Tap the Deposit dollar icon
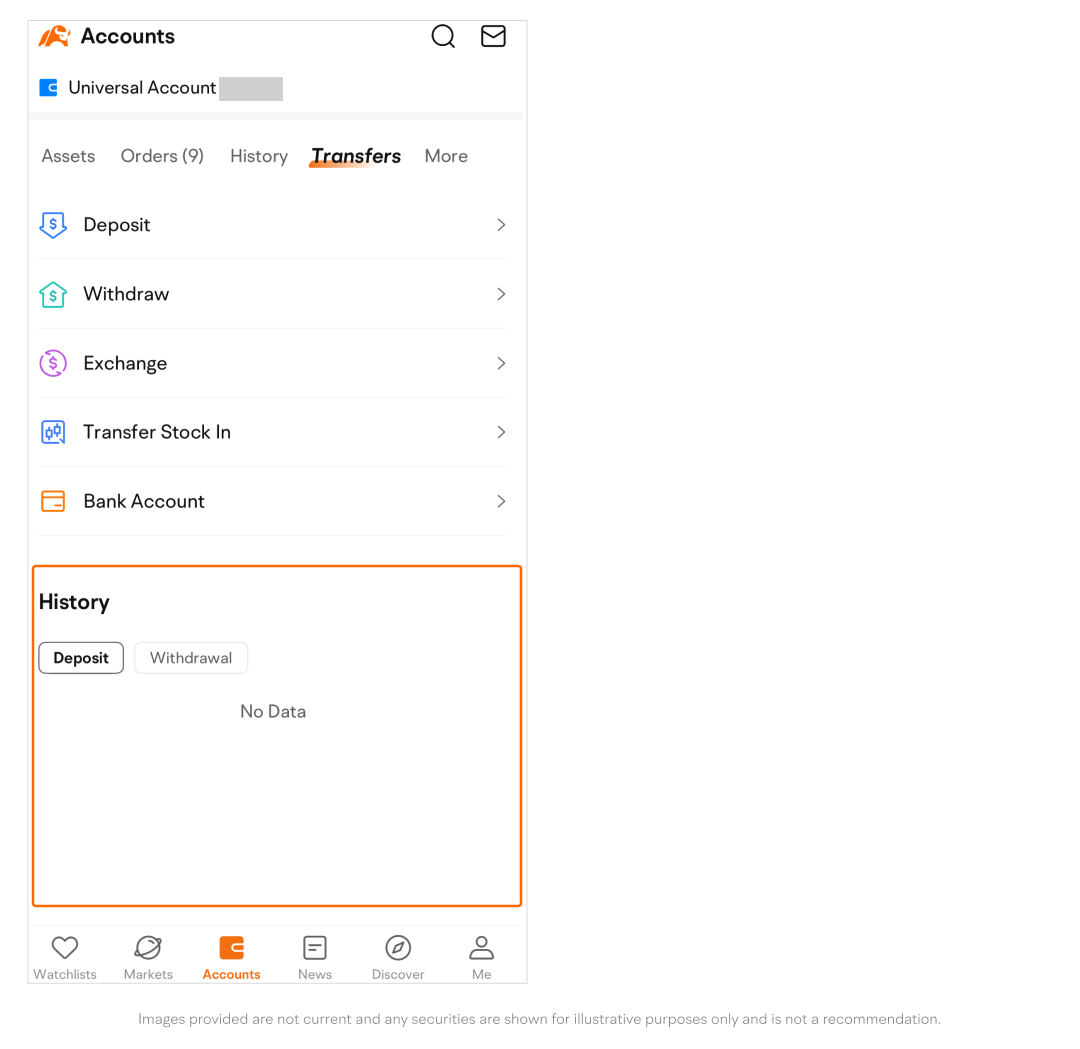 [x=53, y=225]
